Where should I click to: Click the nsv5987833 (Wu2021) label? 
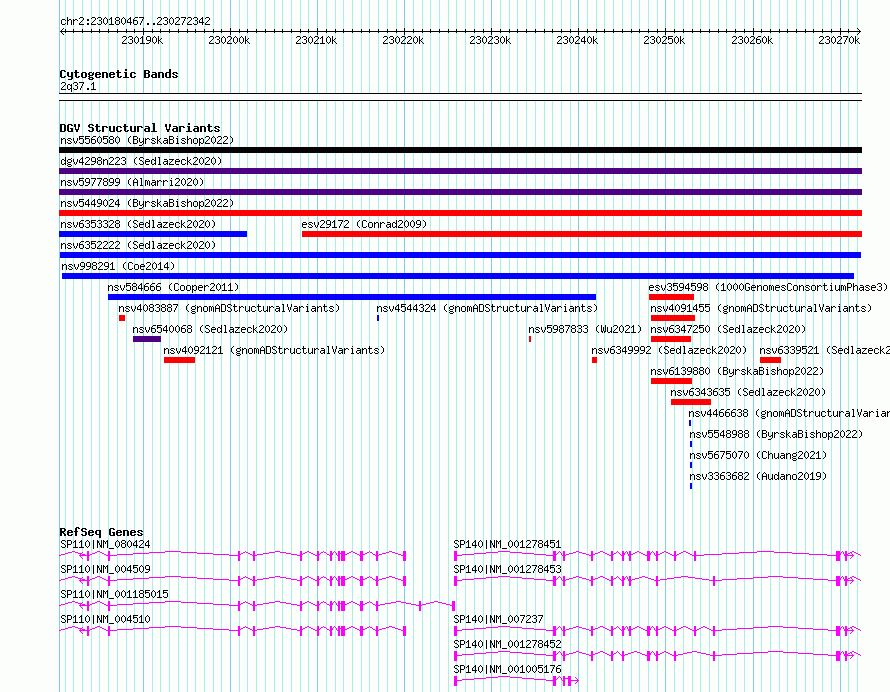coord(585,329)
